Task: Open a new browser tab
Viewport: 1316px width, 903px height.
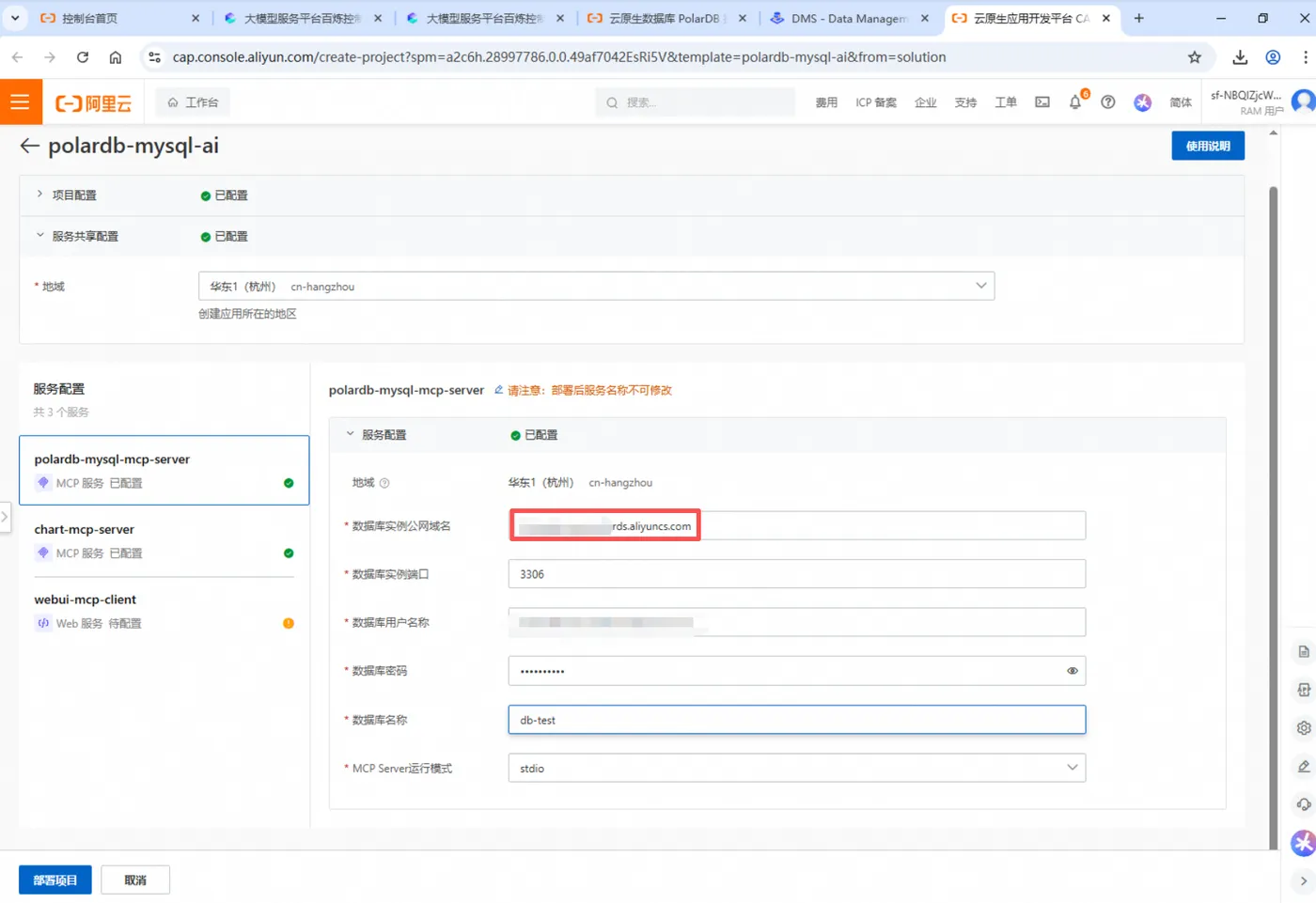Action: [1138, 18]
